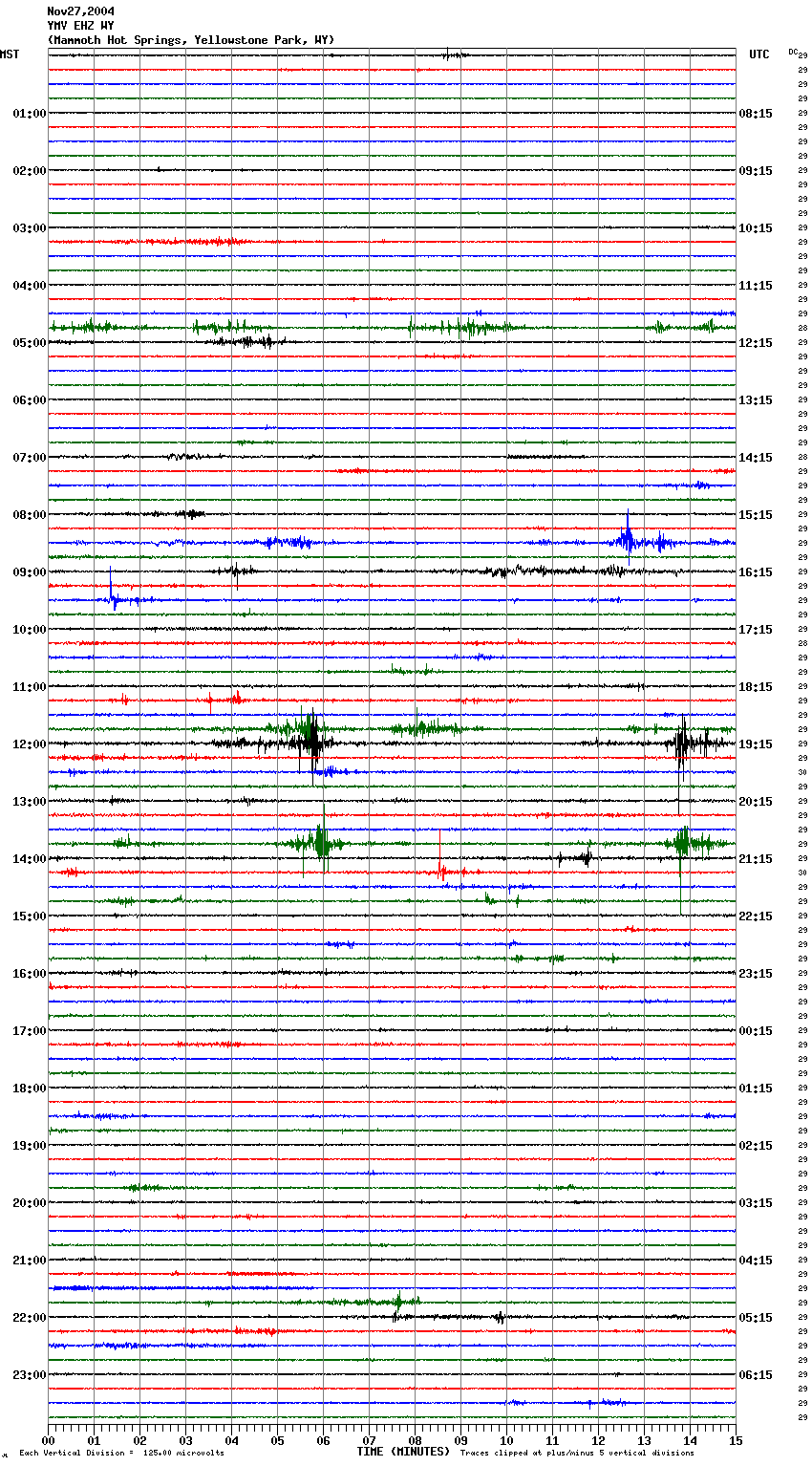Select the 21:00 MST row label
The height and width of the screenshot is (1466, 812).
click(30, 1261)
